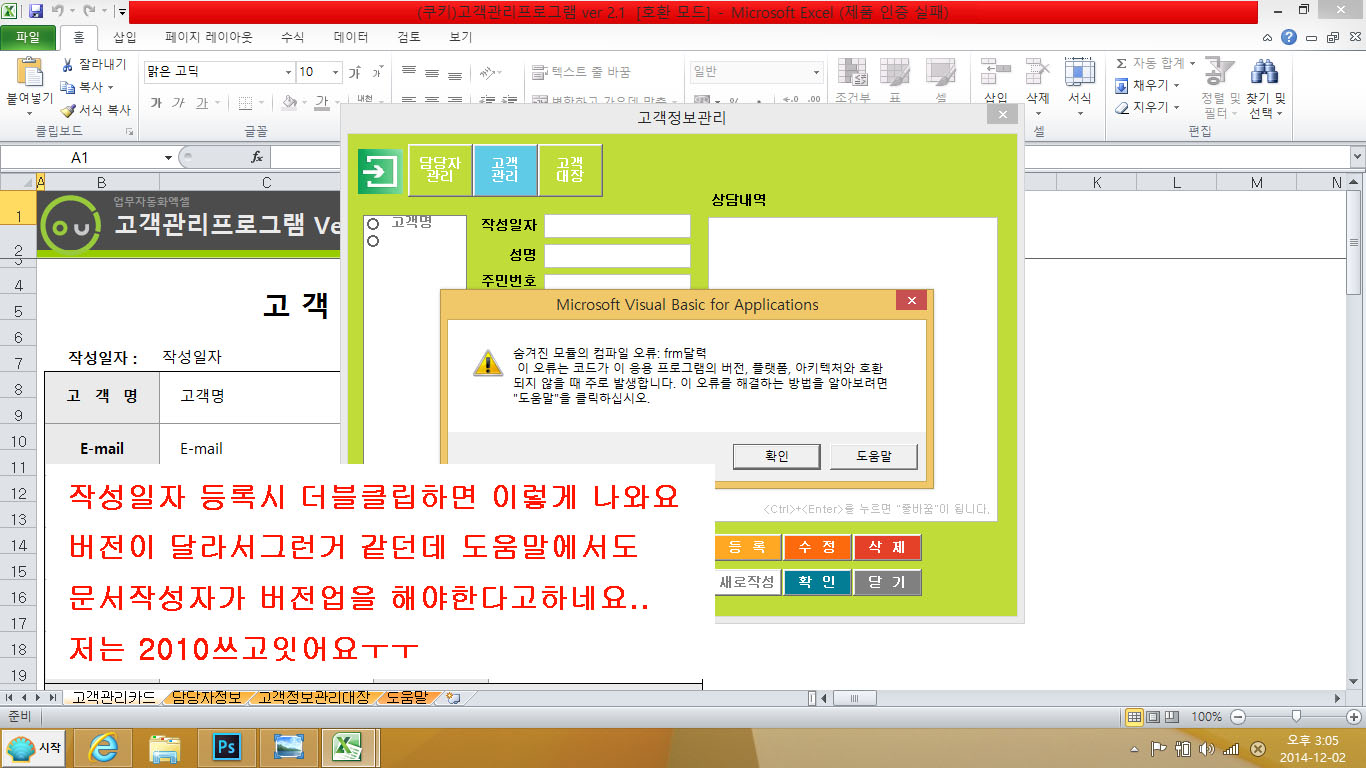Switch to Normal view in the status bar

pos(1134,717)
